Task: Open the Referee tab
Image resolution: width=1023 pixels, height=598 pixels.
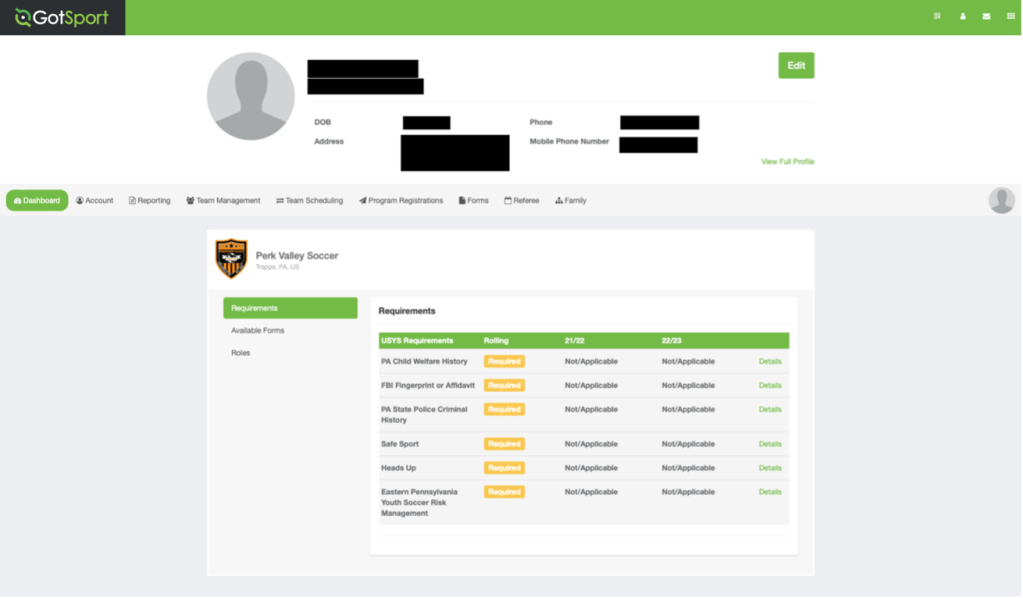Action: [x=521, y=200]
